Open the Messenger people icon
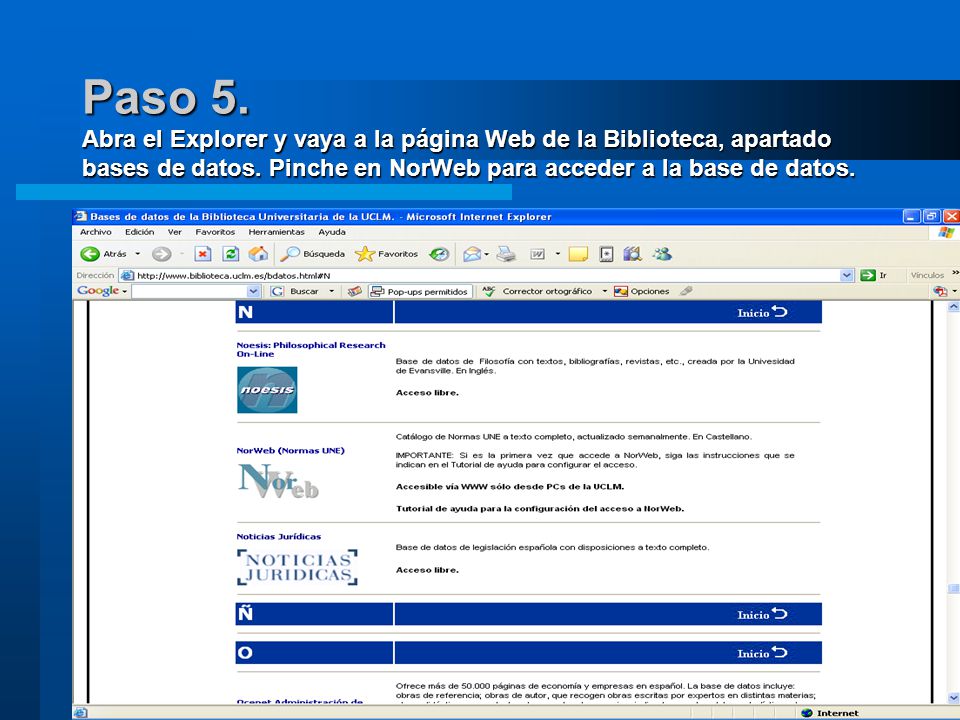Viewport: 960px width, 720px height. (662, 253)
